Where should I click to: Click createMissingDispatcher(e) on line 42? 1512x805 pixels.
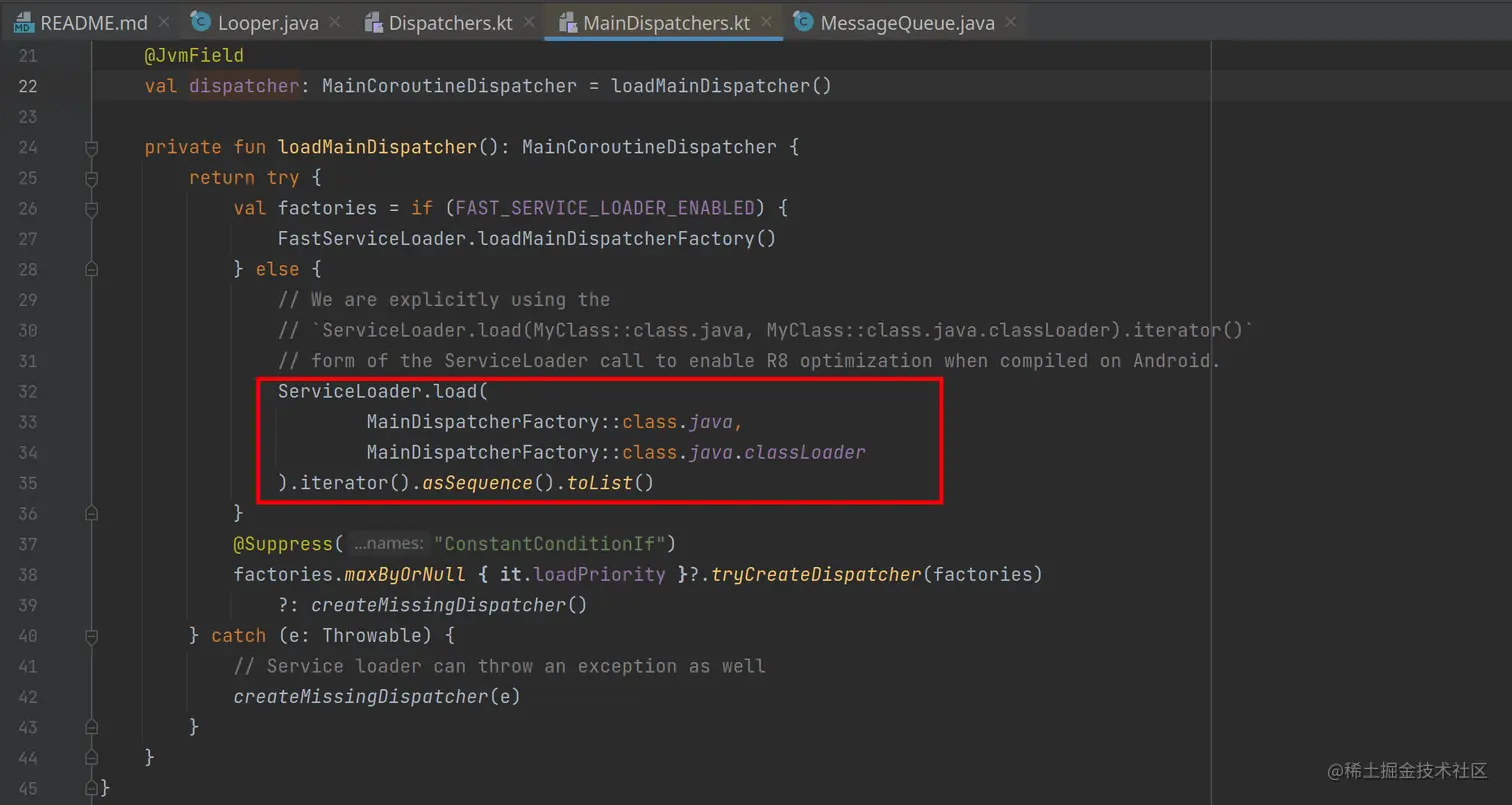point(377,696)
